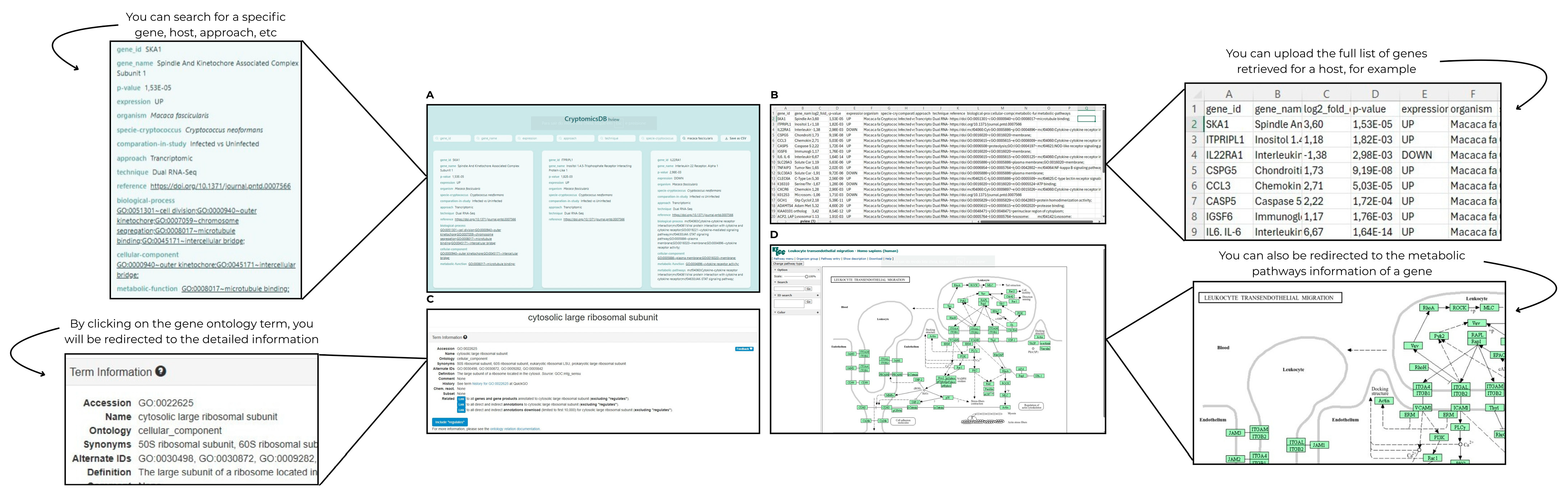Image resolution: width=1568 pixels, height=494 pixels.
Task: Click the Go button beside the ID search box
Action: coord(809,302)
